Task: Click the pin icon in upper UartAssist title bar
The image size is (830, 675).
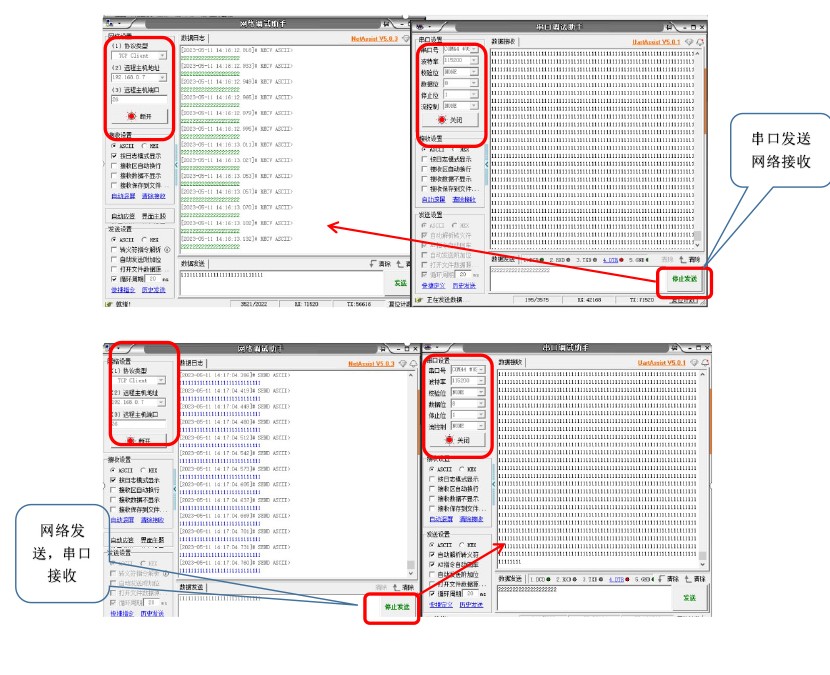Action: (x=670, y=26)
